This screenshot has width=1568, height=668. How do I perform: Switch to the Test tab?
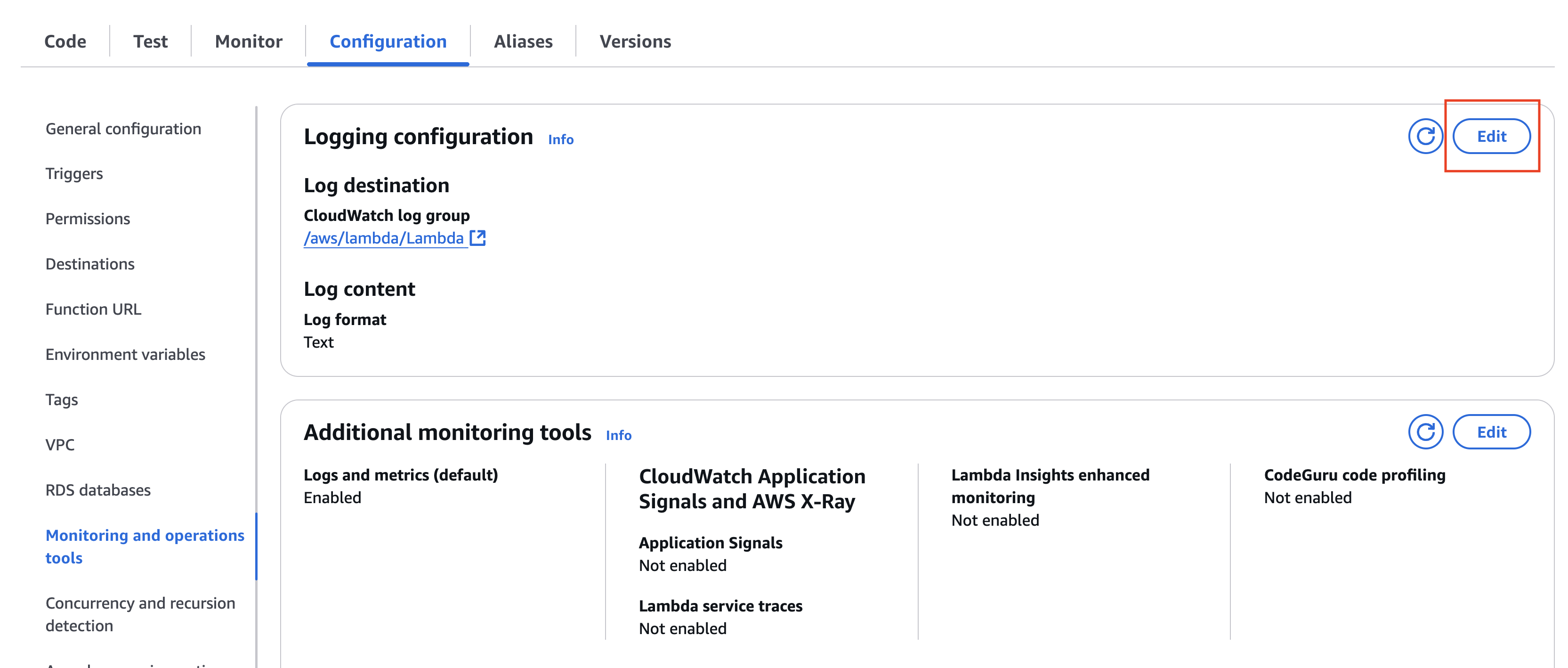click(x=150, y=41)
